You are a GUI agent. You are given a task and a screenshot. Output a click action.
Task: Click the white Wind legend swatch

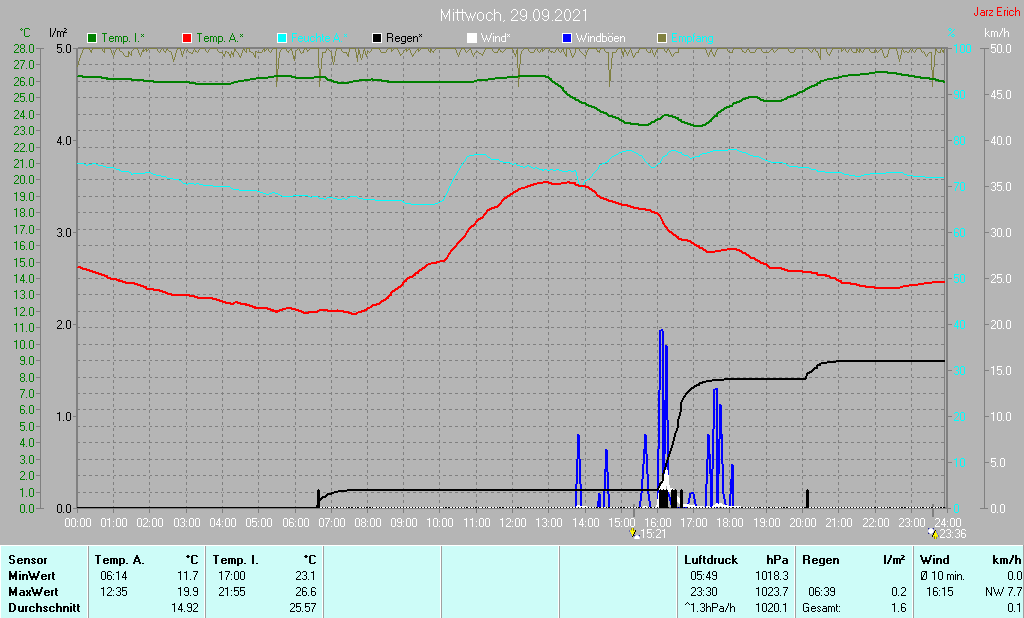472,38
